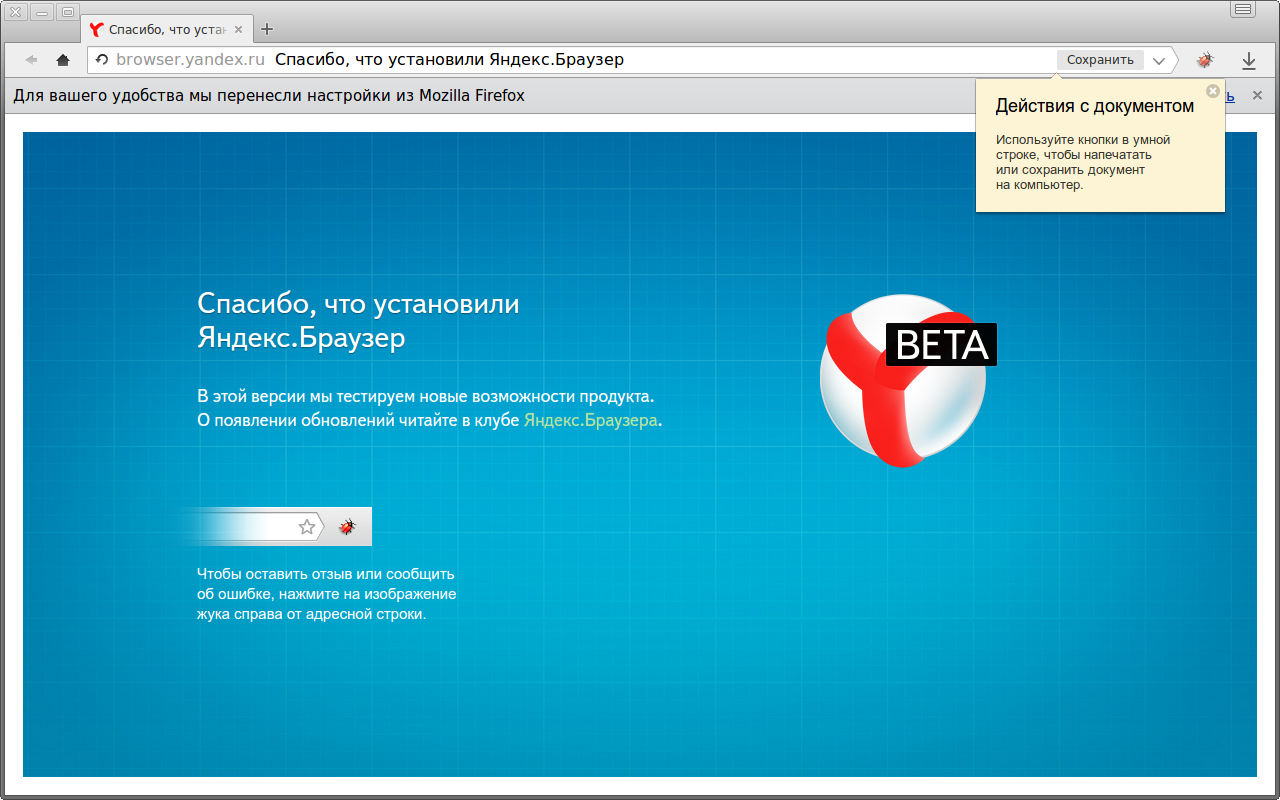This screenshot has width=1280, height=800.
Task: Minimize the browser window
Action: (x=42, y=12)
